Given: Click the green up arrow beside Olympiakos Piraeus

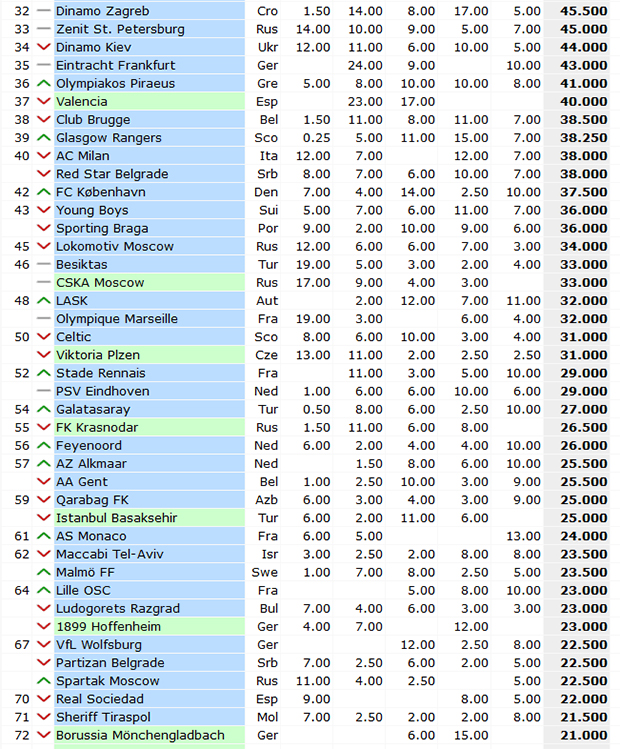Looking at the screenshot, I should click(x=43, y=83).
